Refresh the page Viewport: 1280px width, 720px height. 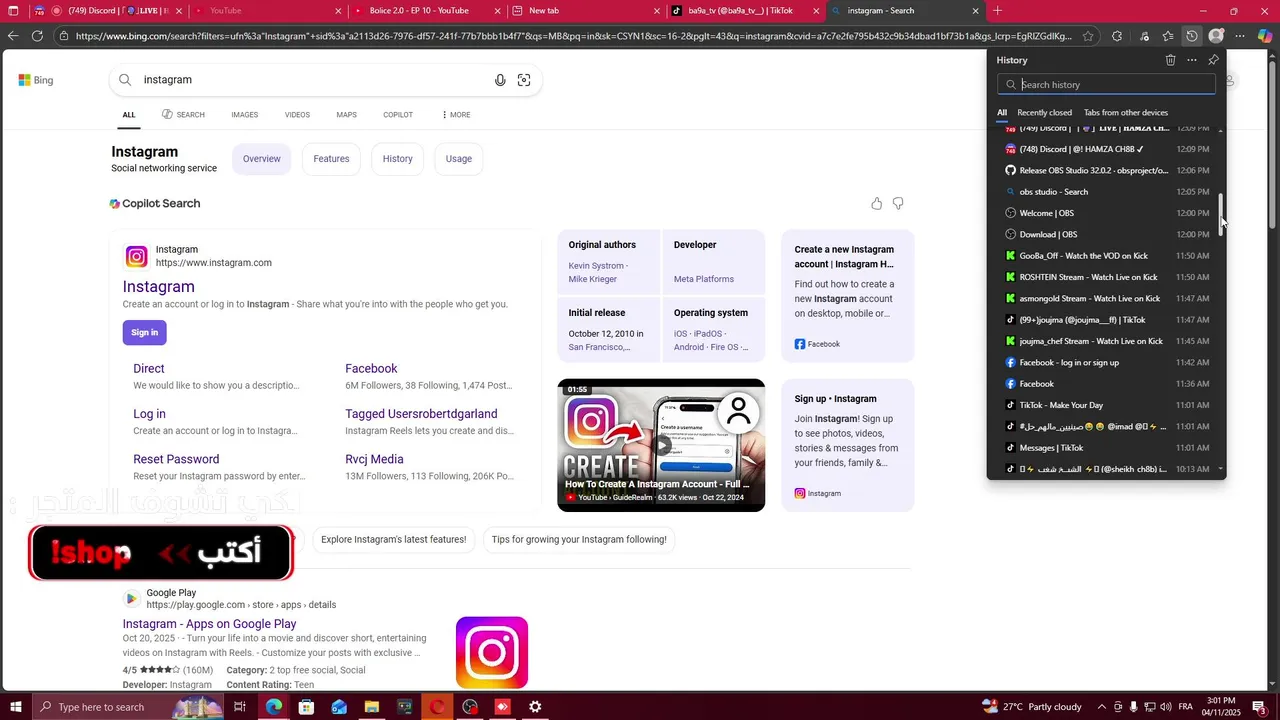click(37, 36)
